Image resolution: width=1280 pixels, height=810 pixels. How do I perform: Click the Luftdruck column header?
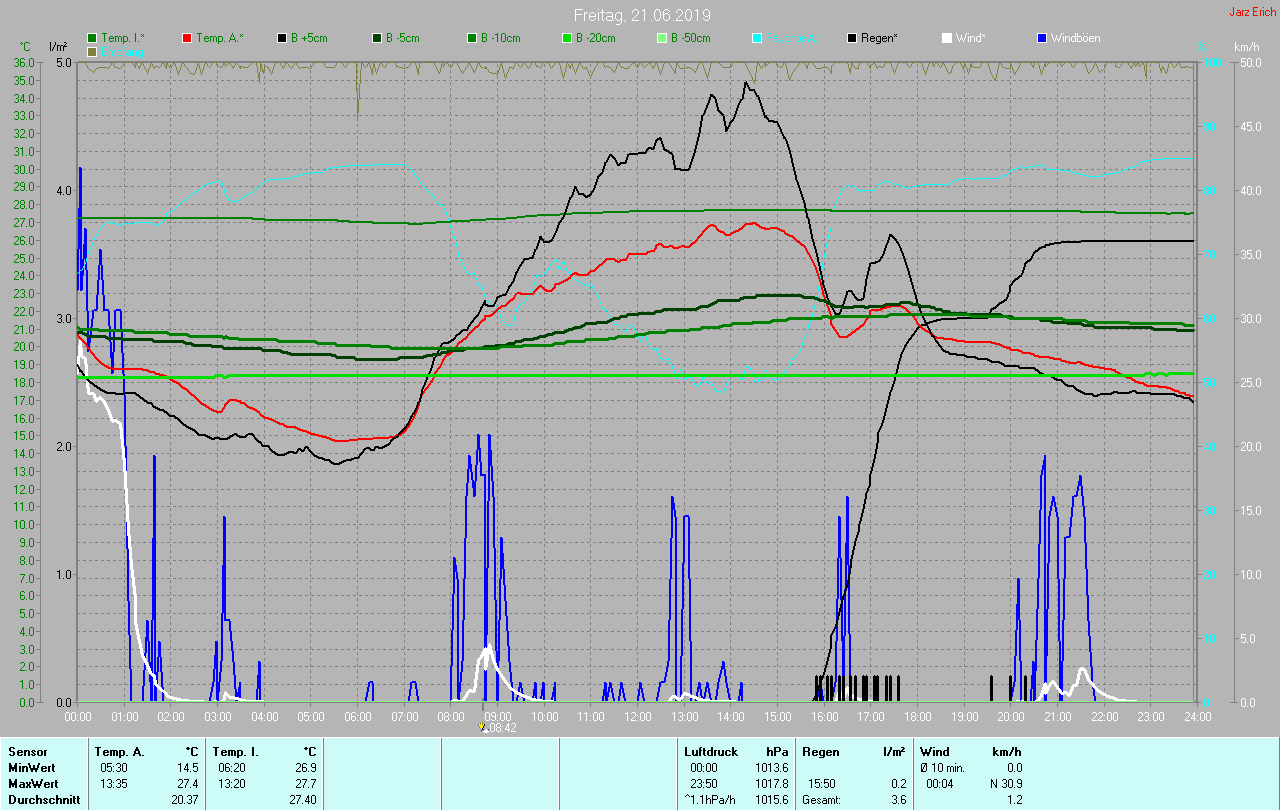[x=710, y=751]
